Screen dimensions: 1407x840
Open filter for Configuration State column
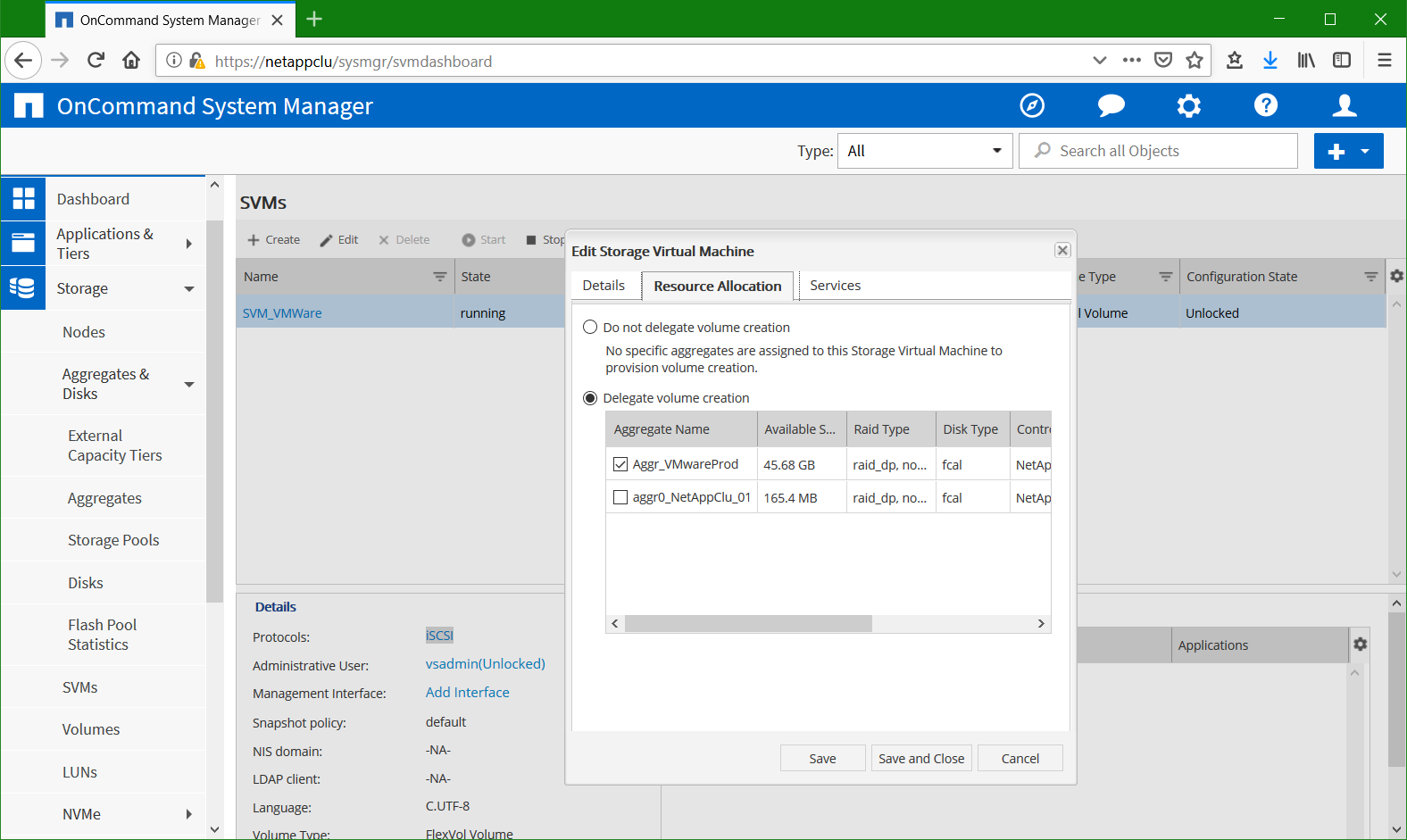point(1370,277)
